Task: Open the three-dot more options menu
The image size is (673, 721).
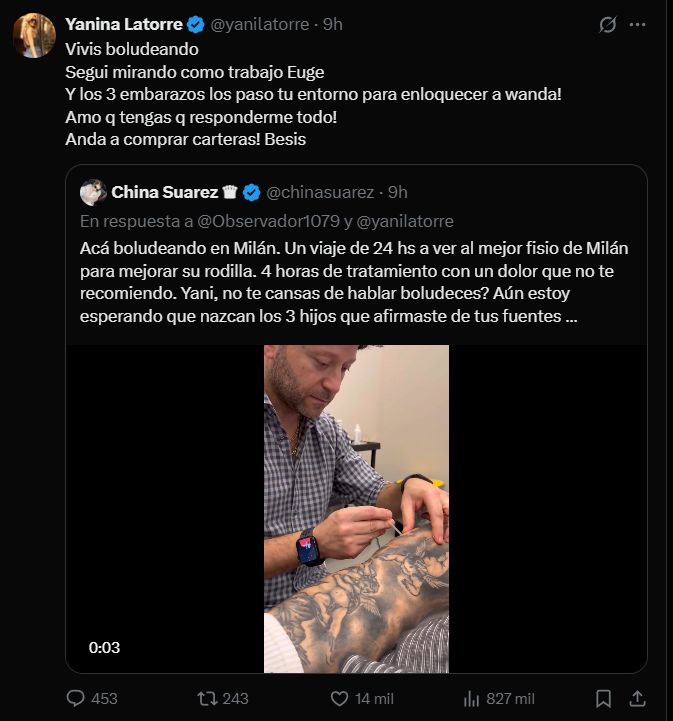Action: click(638, 24)
